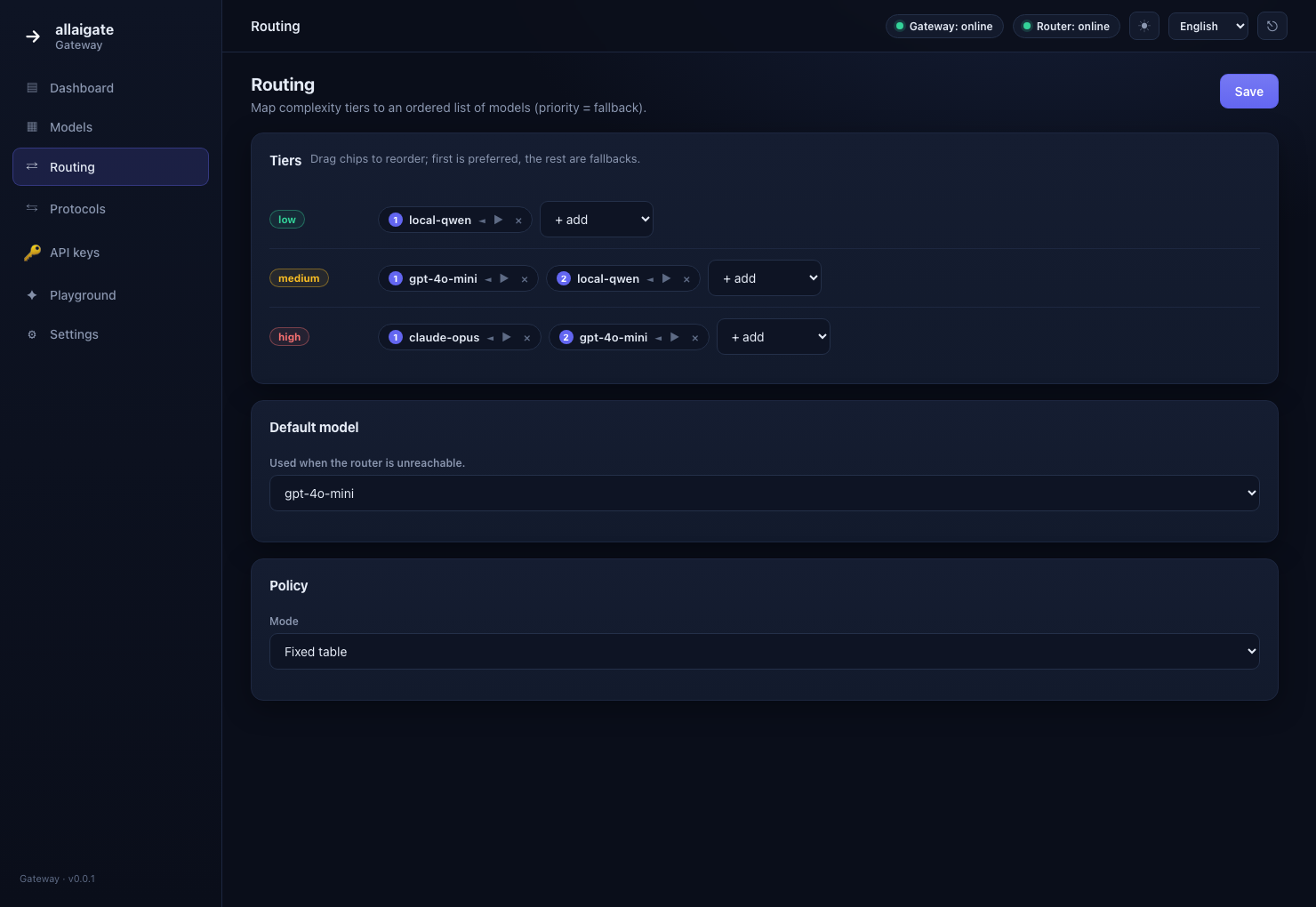Open Settings from sidebar
This screenshot has height=907, width=1316.
pos(110,334)
